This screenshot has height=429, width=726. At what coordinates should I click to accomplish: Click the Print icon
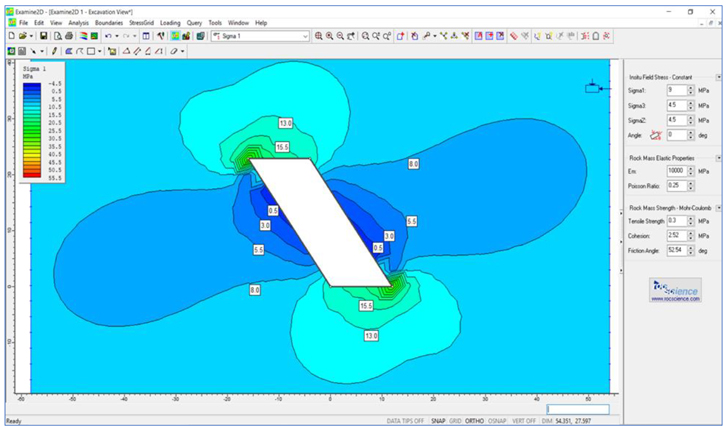(x=69, y=36)
